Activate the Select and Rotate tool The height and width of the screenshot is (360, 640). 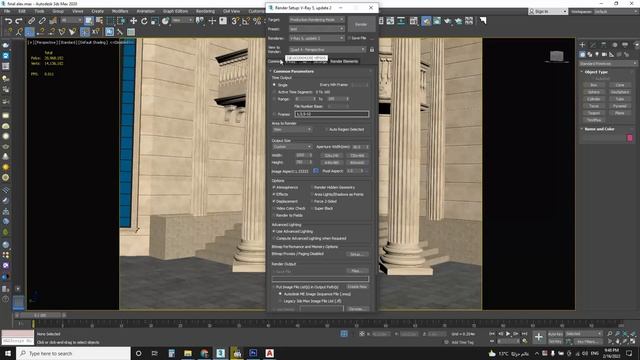pyautogui.click(x=144, y=21)
